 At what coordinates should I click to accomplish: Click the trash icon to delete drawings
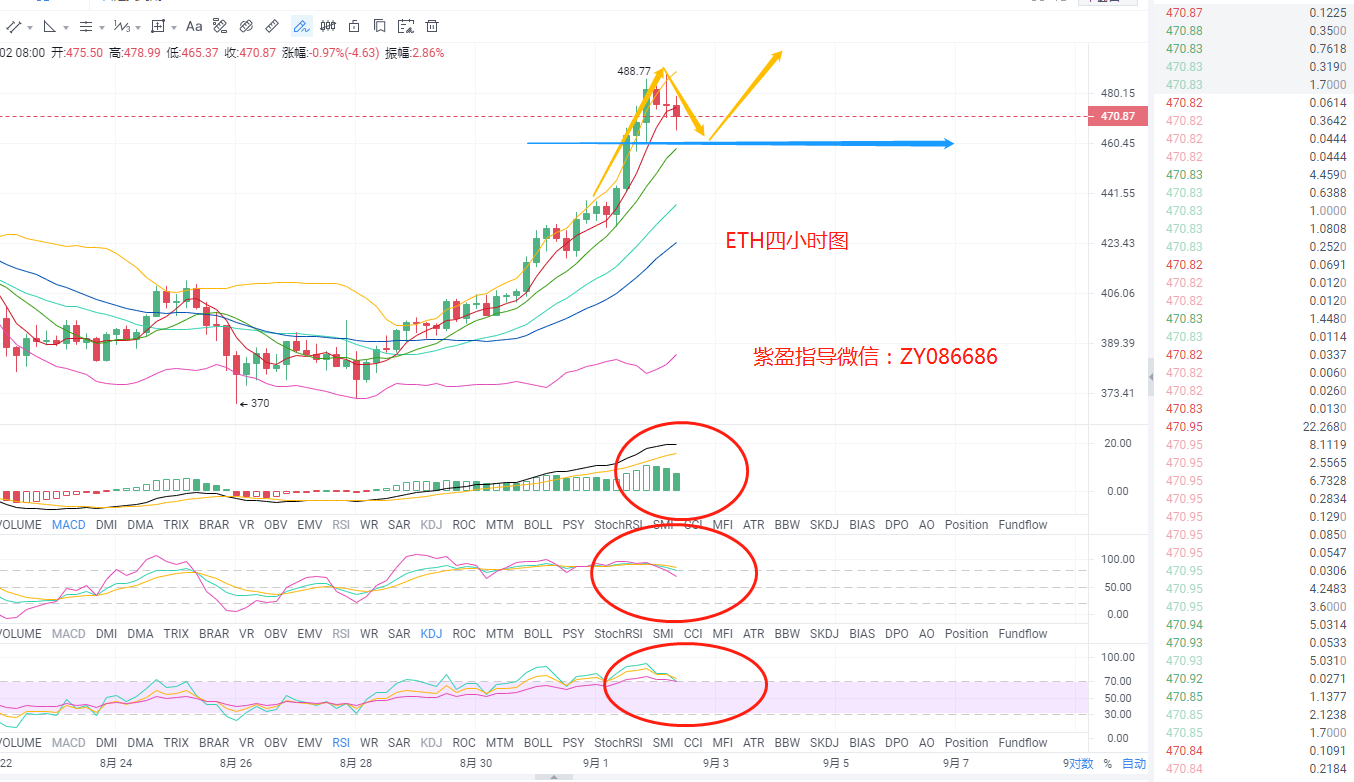[x=431, y=26]
